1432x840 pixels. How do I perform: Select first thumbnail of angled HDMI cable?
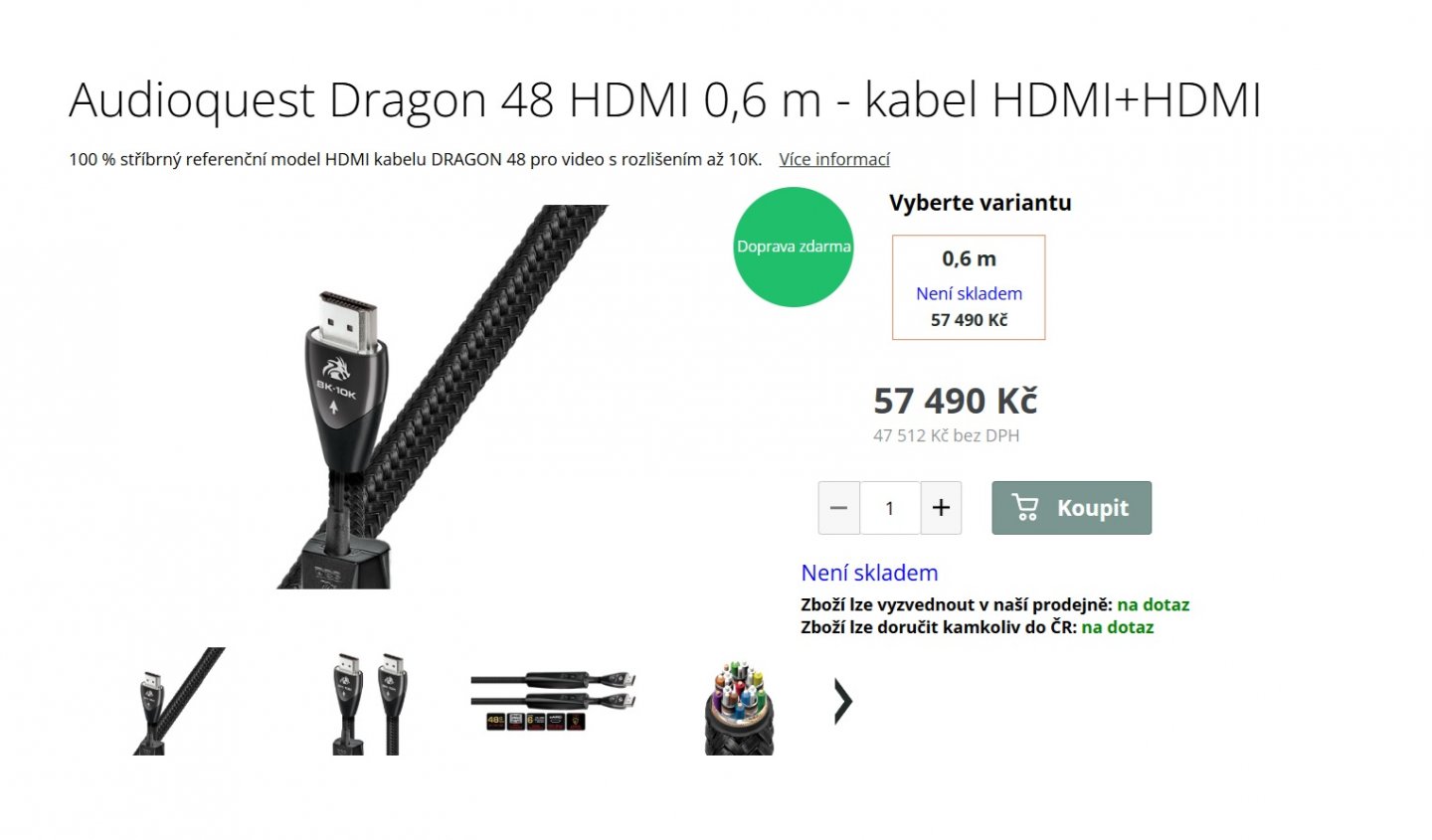coord(178,701)
